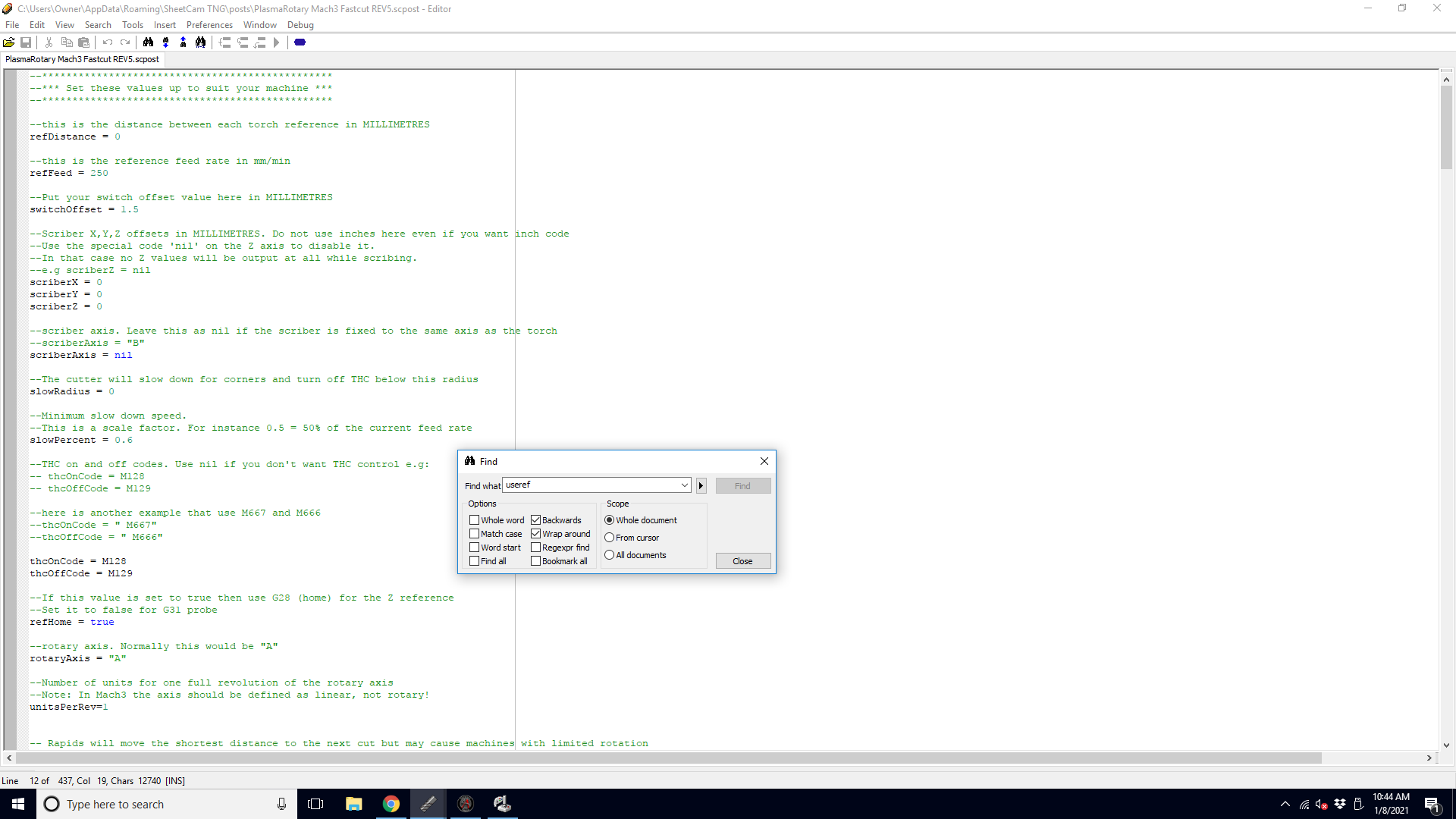Click the Copy icon in toolbar
Screen dimensions: 1456x819
click(67, 42)
